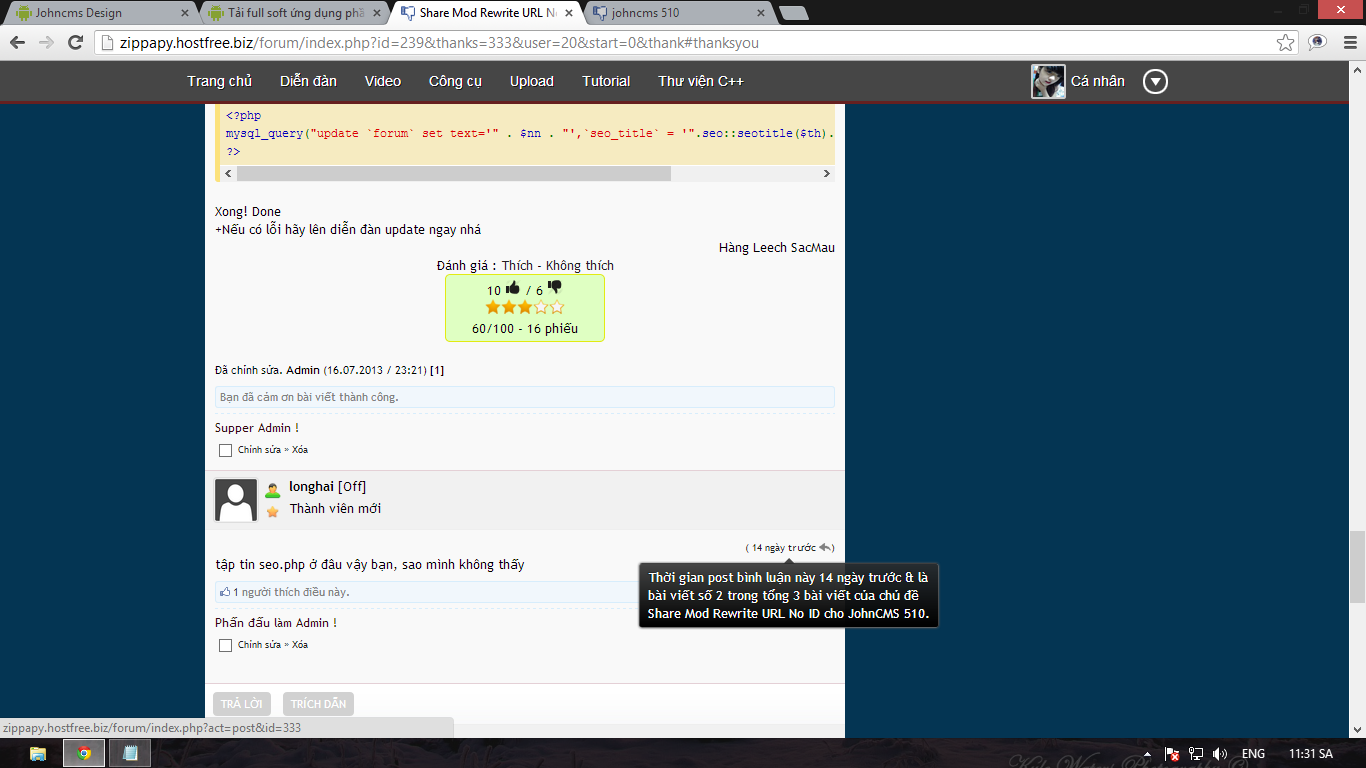Open the Upload menu item
The image size is (1366, 768).
pos(532,81)
